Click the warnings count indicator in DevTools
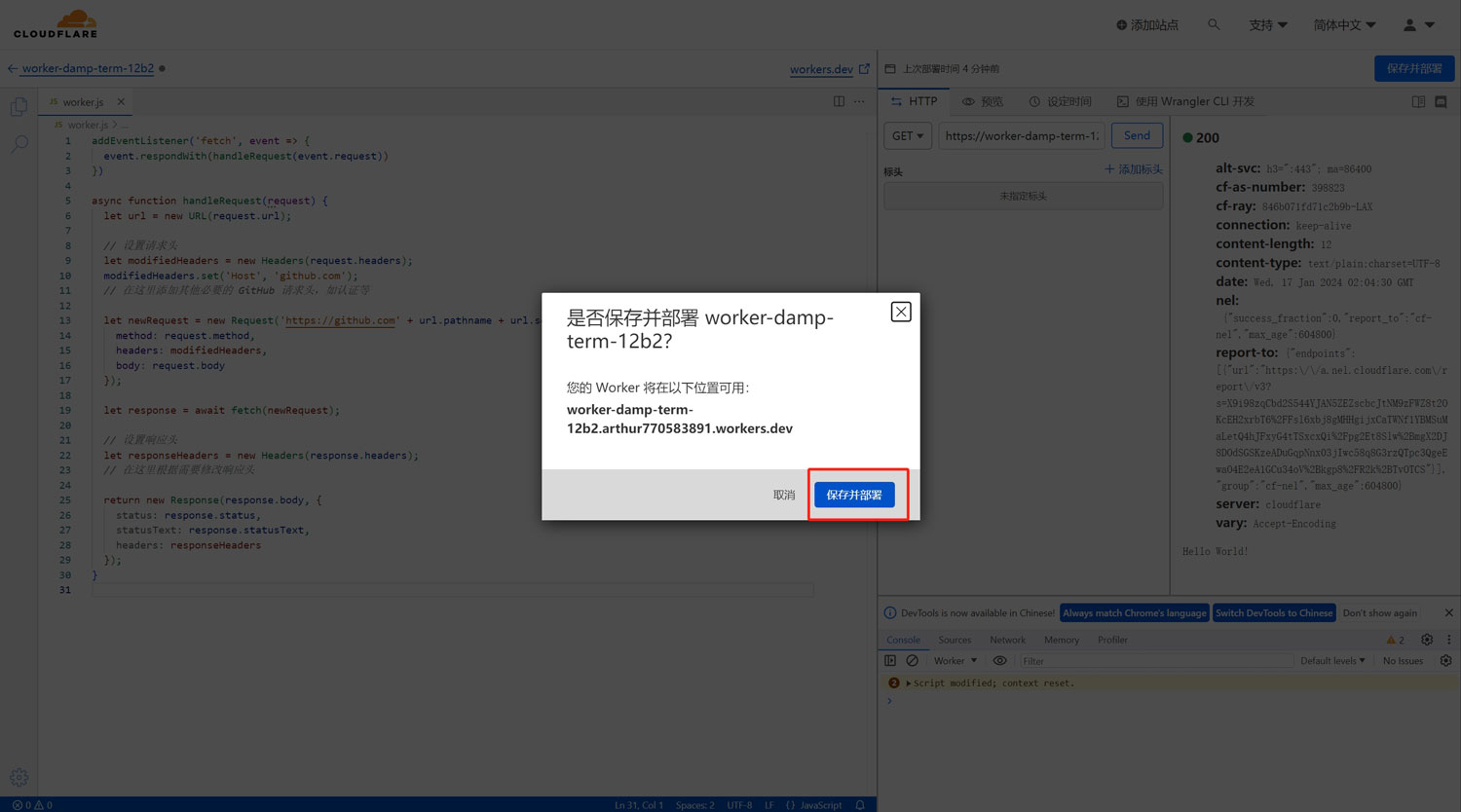Screen dimensions: 1461x812 click(x=1396, y=640)
